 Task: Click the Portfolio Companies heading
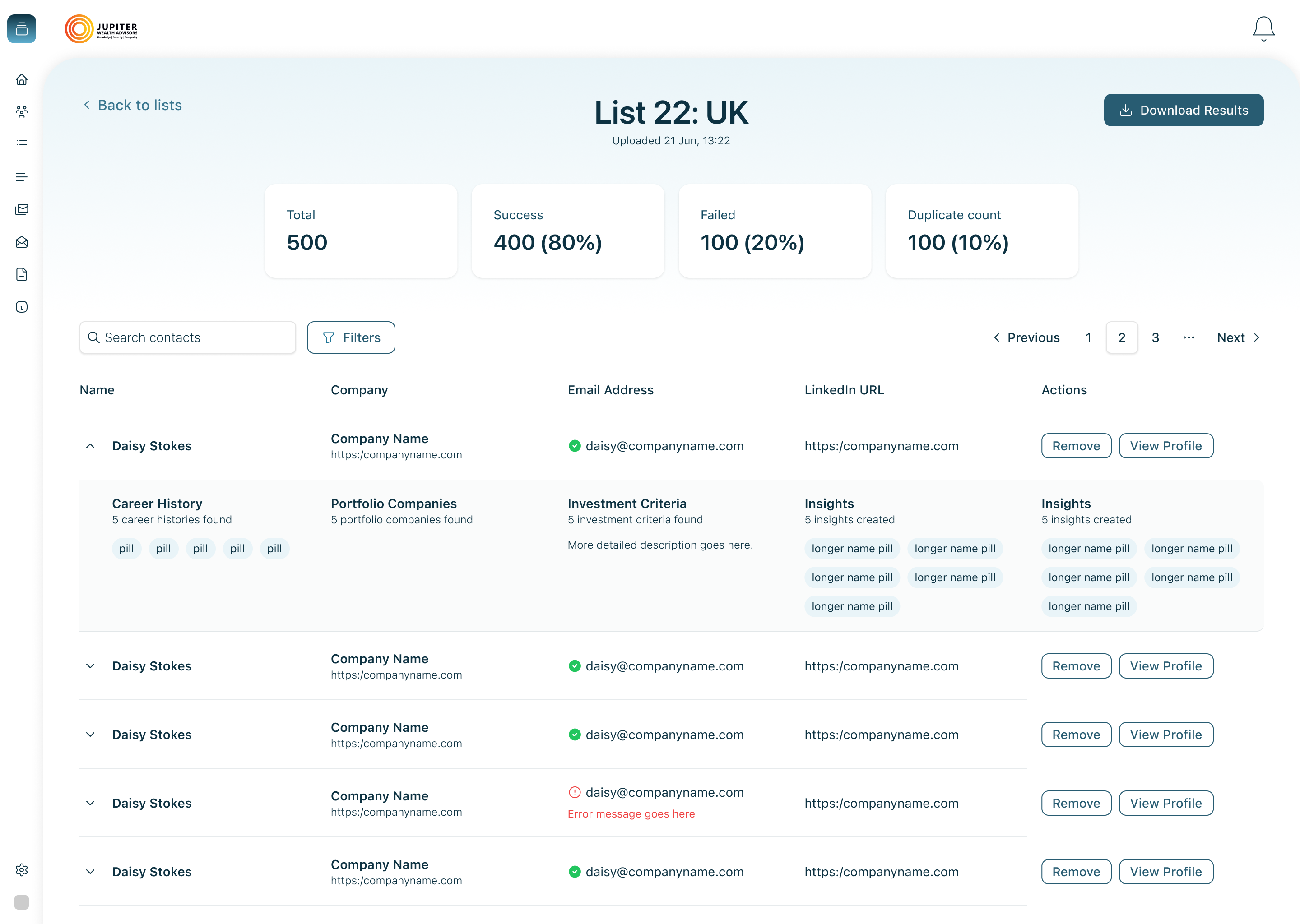click(394, 504)
